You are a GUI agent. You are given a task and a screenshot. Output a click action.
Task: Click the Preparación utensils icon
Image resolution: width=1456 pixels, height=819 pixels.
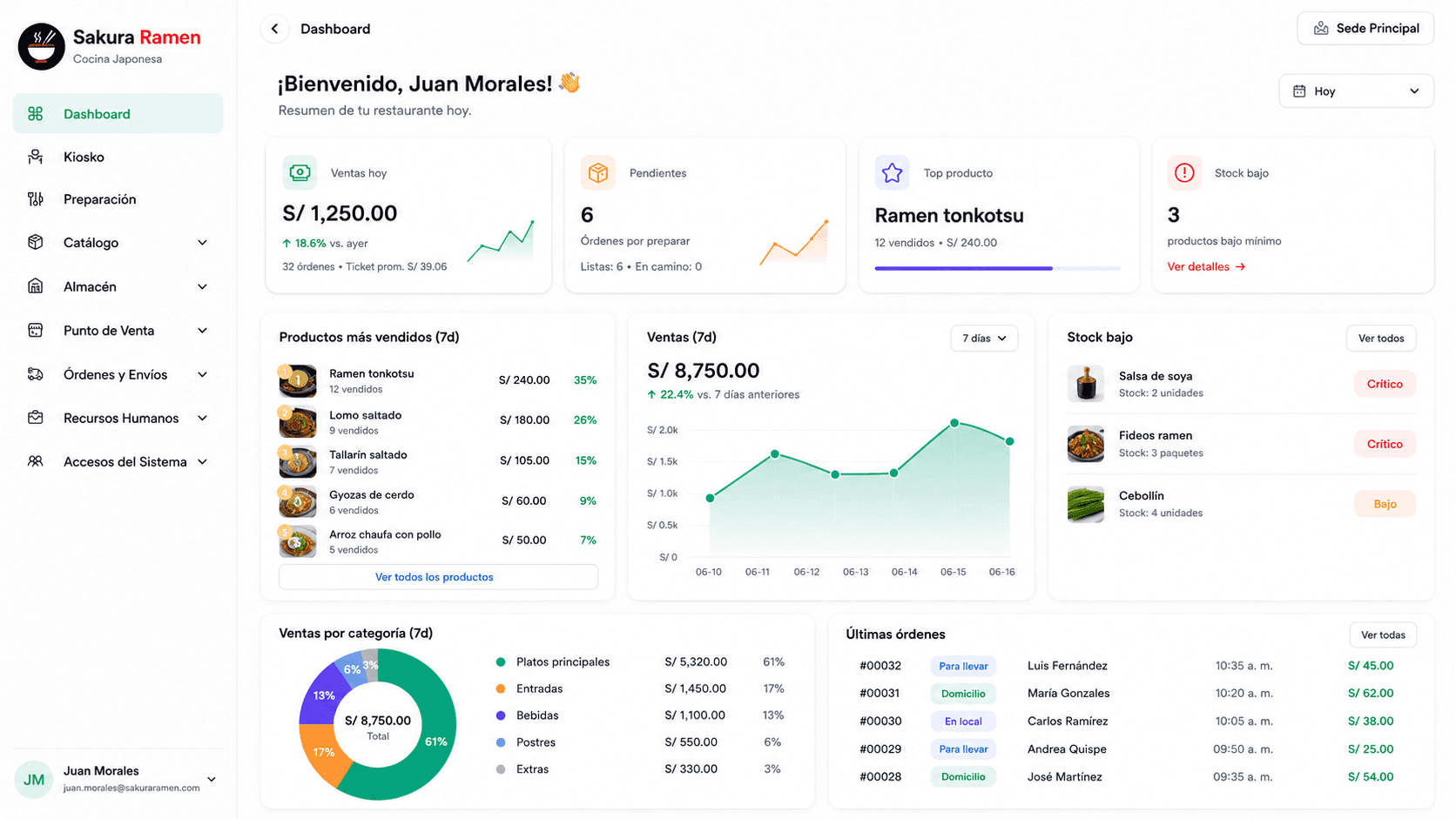point(36,199)
